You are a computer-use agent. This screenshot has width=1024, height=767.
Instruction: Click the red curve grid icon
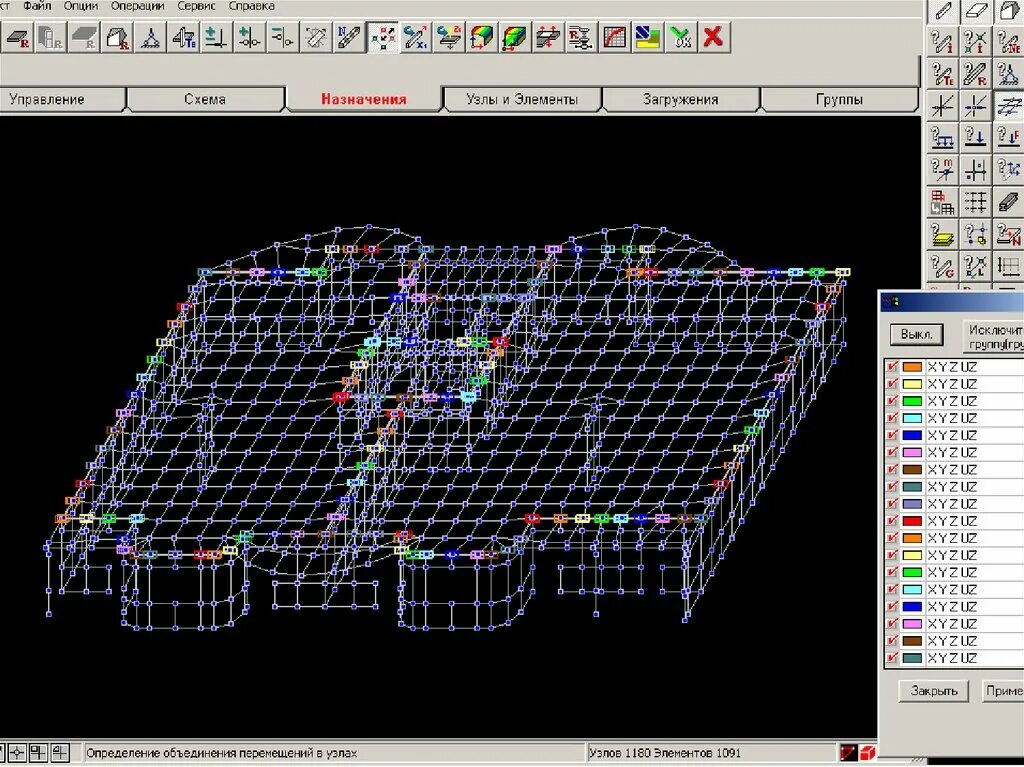[614, 37]
